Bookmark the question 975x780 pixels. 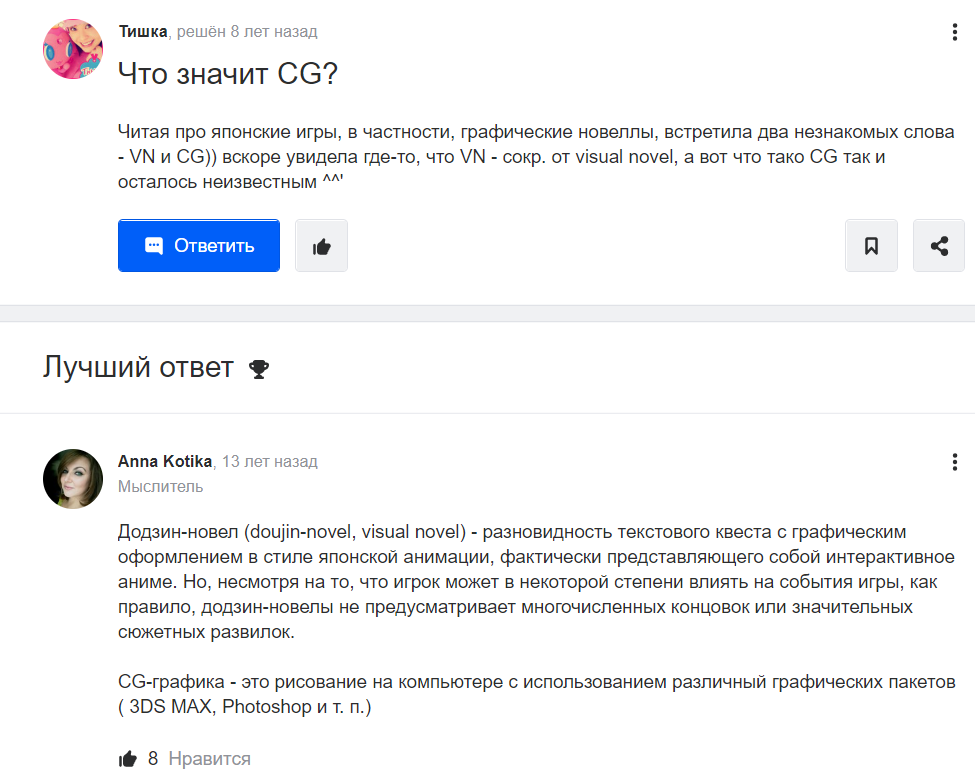click(x=871, y=246)
